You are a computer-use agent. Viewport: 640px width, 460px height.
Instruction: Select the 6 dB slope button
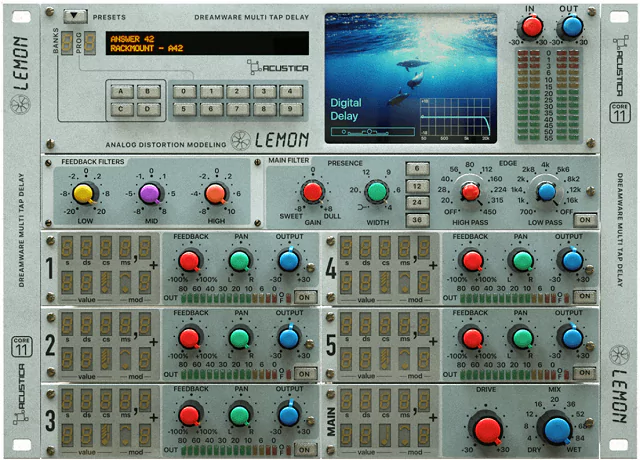[417, 168]
